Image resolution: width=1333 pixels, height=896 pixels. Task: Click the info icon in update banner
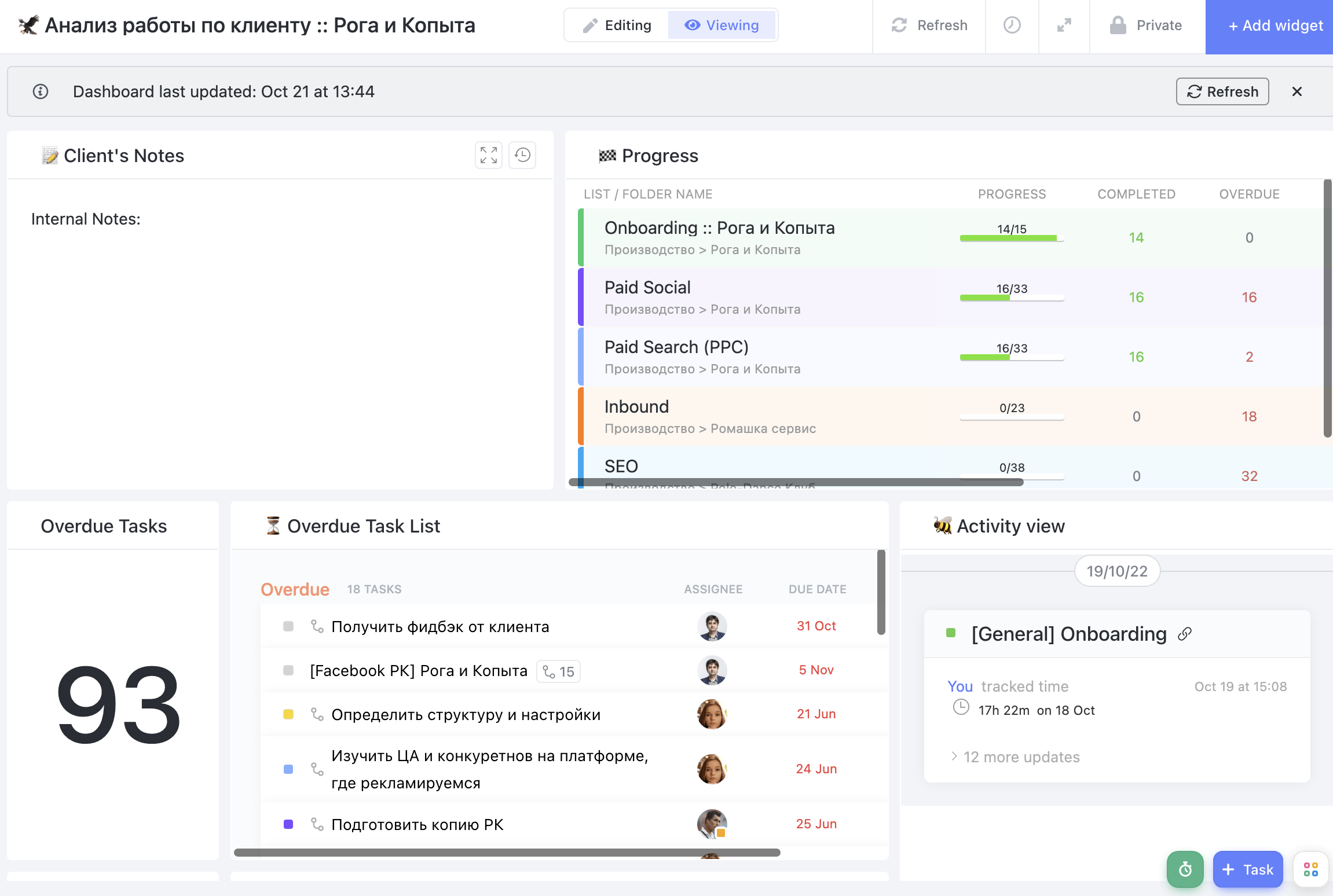(41, 91)
